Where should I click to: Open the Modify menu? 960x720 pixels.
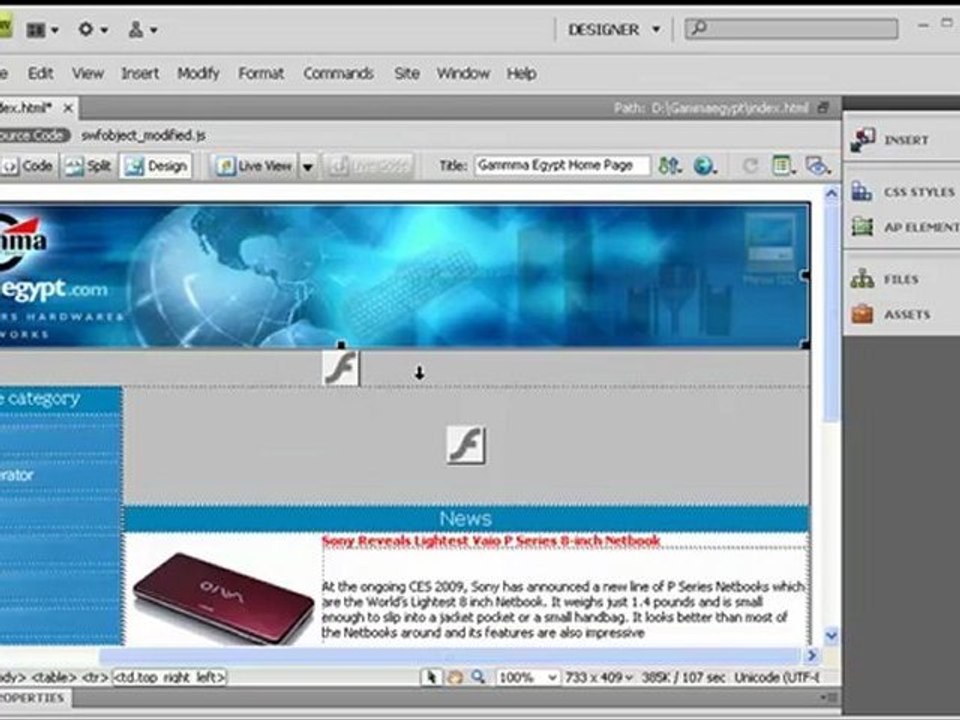click(x=198, y=73)
